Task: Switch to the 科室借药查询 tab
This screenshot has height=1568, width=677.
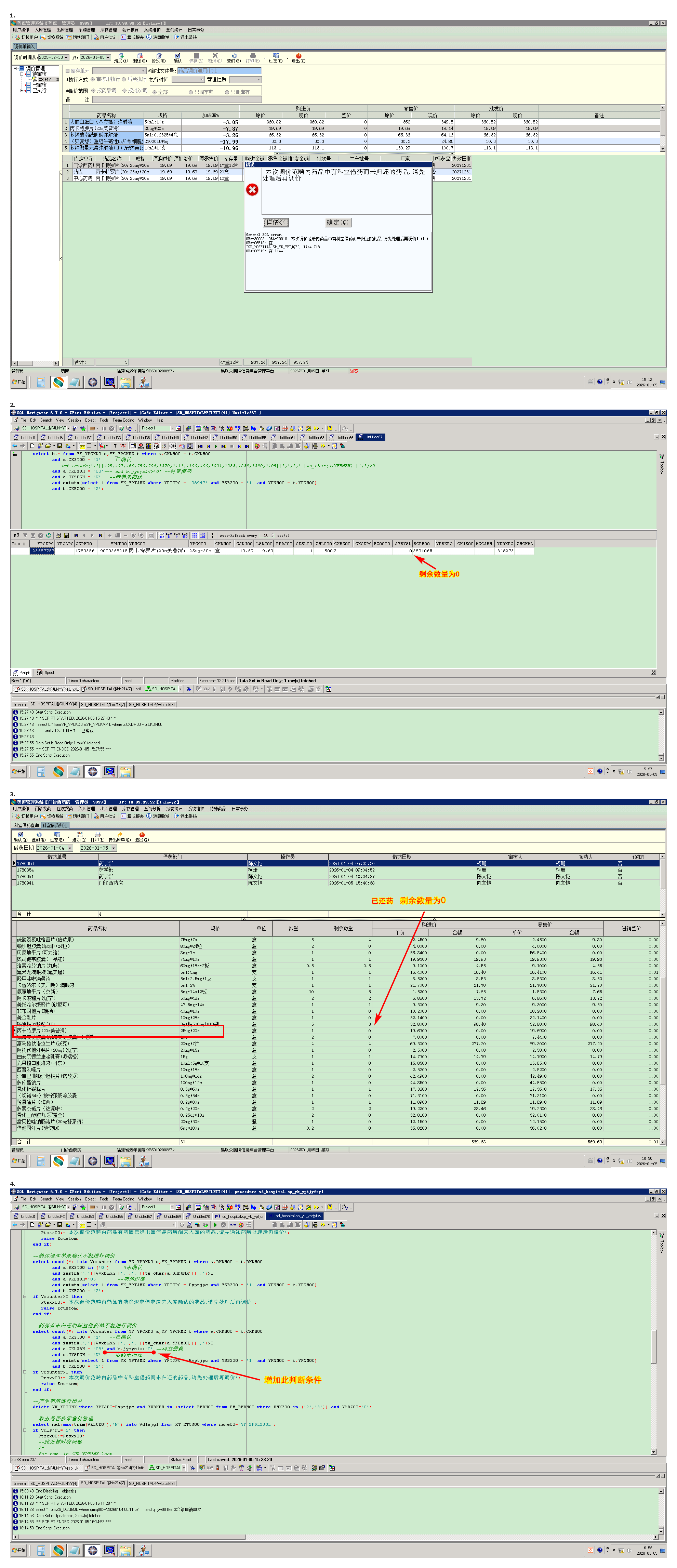Action: tap(26, 825)
